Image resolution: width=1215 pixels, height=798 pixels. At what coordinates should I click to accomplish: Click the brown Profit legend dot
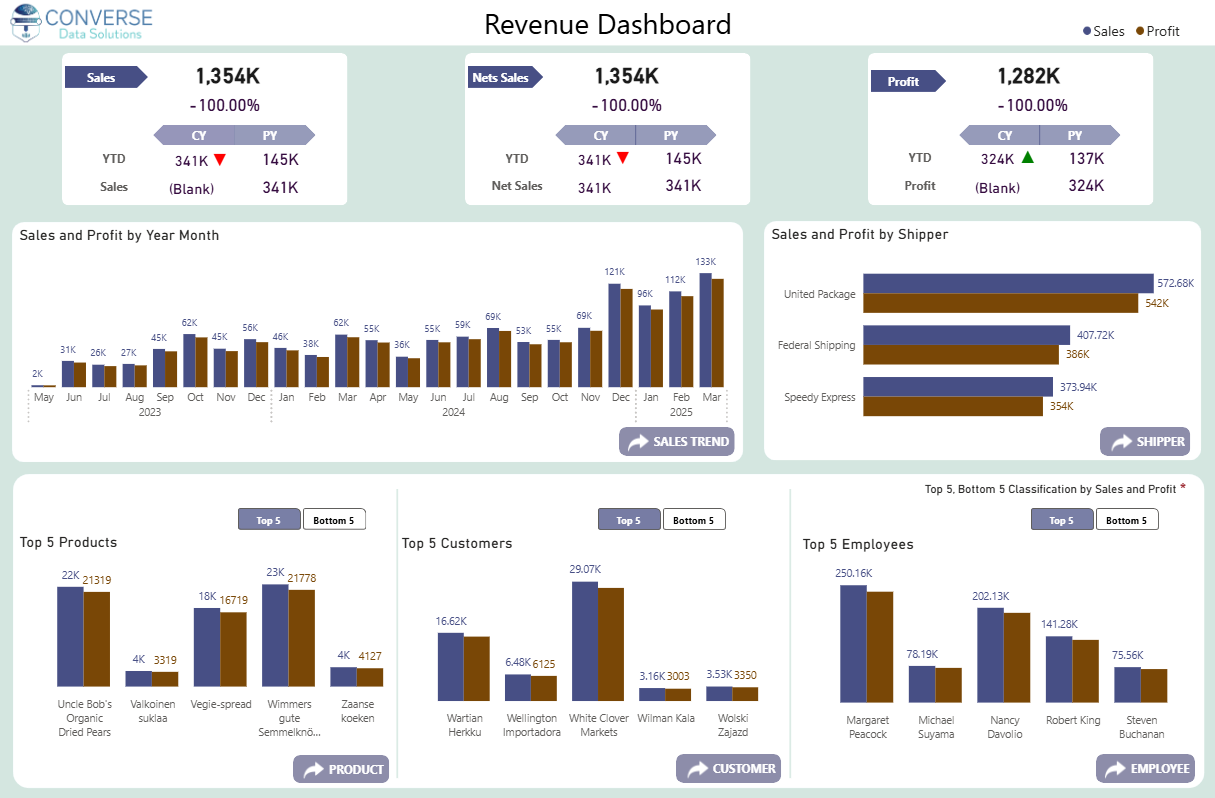[1140, 31]
